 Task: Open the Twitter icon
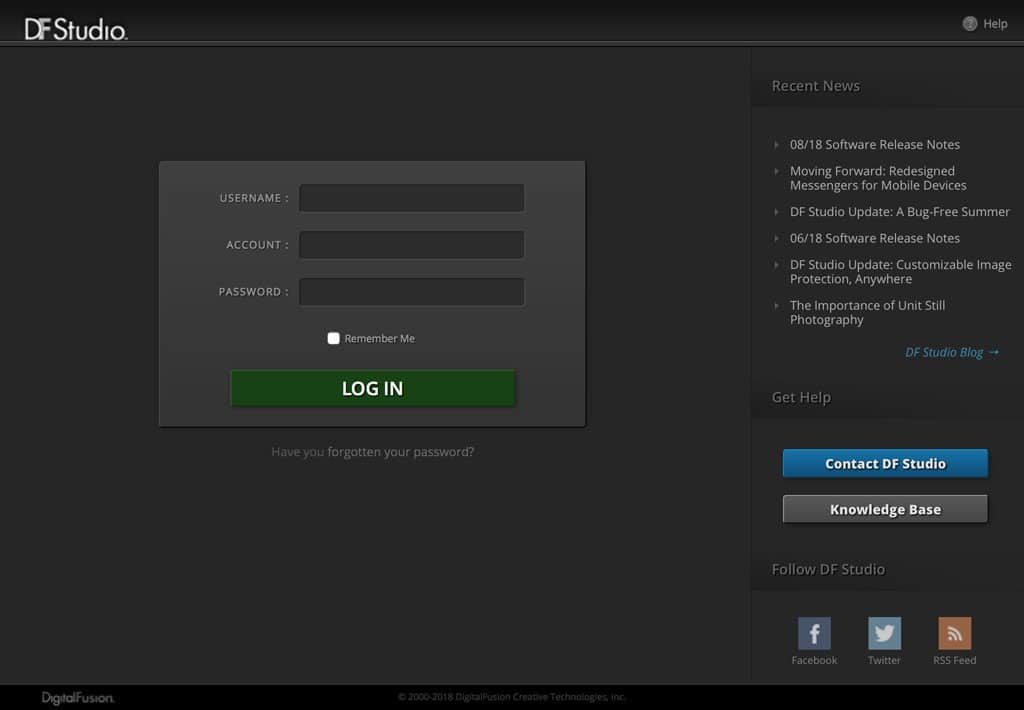tap(884, 633)
